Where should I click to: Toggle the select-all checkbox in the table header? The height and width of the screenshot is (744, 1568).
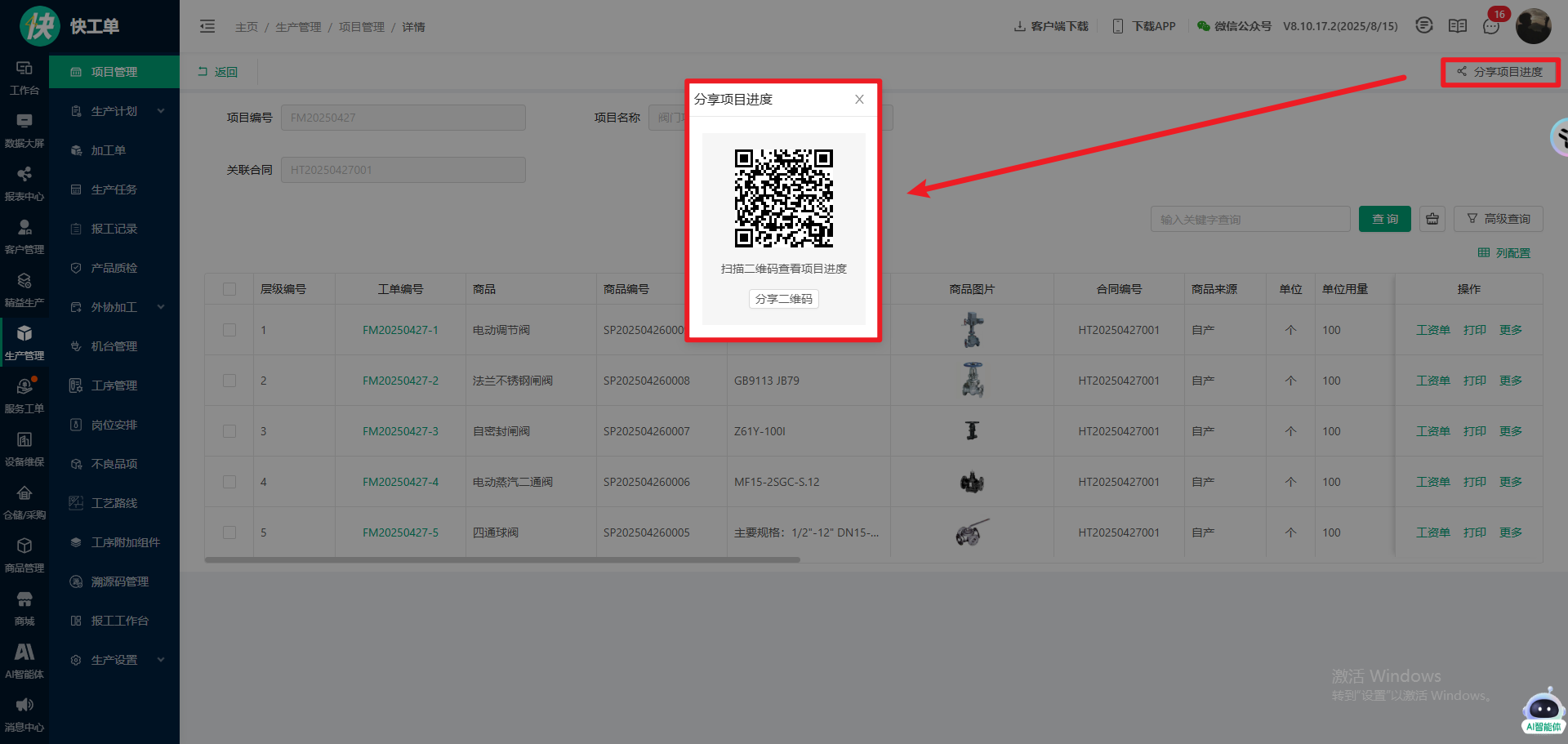229,289
